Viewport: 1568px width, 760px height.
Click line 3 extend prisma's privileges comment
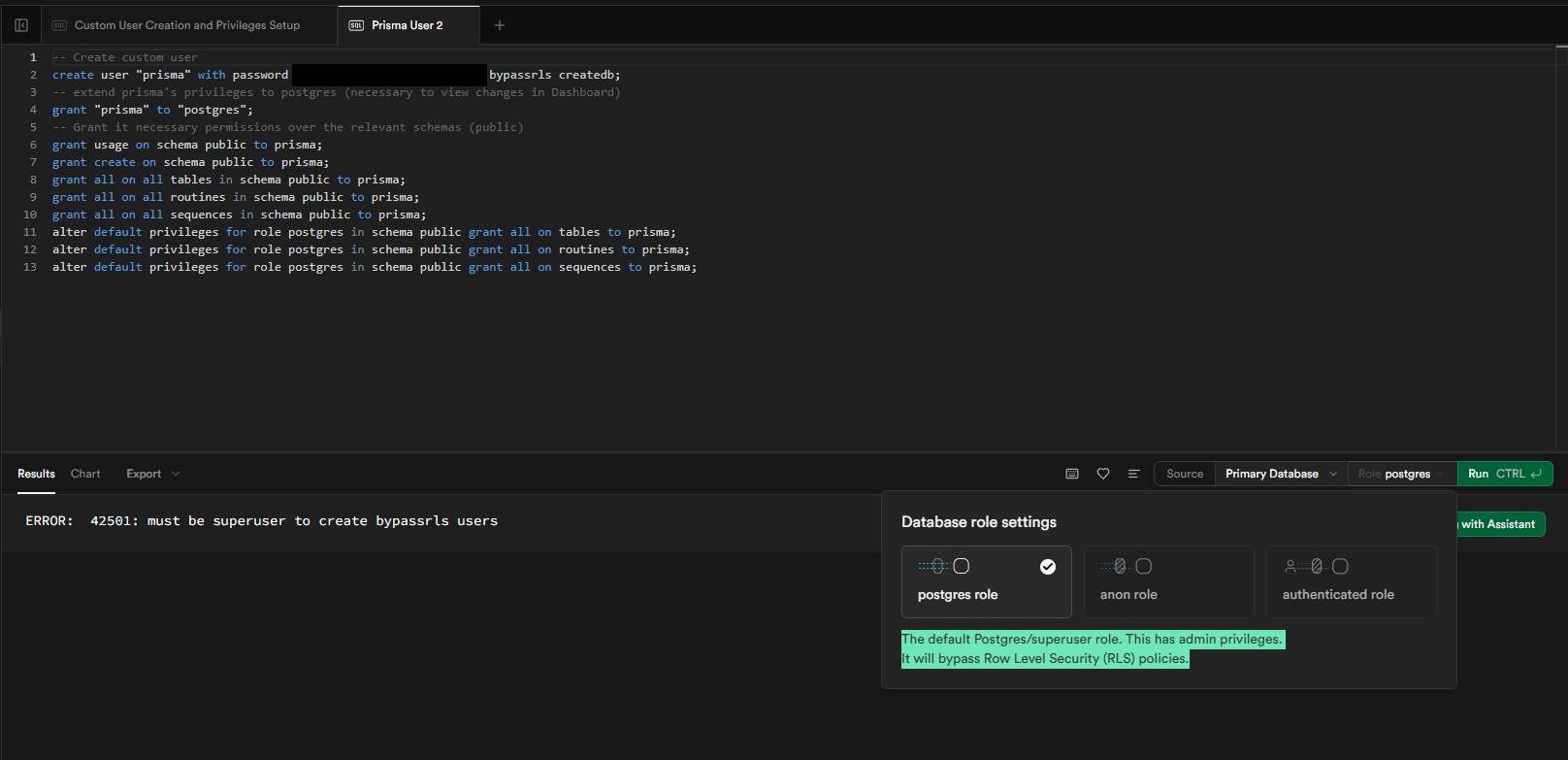click(337, 92)
